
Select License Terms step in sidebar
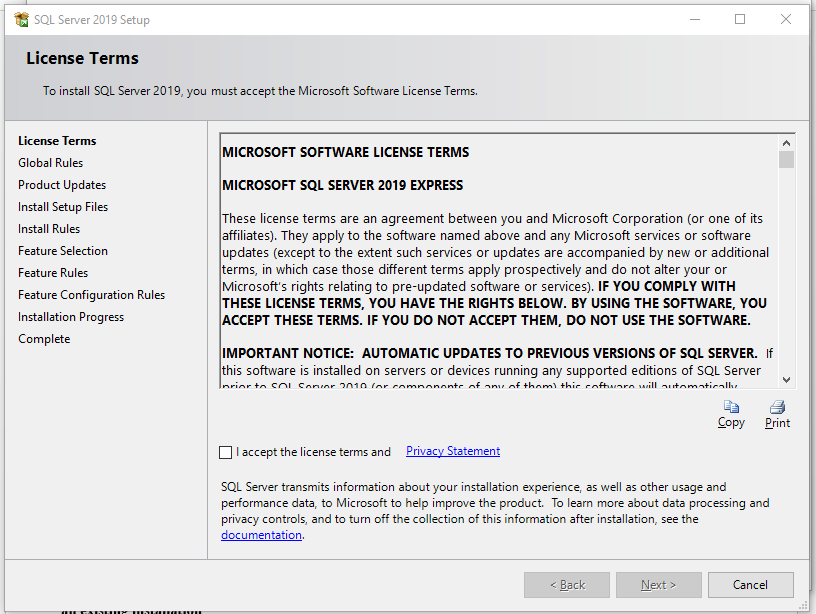tap(57, 141)
